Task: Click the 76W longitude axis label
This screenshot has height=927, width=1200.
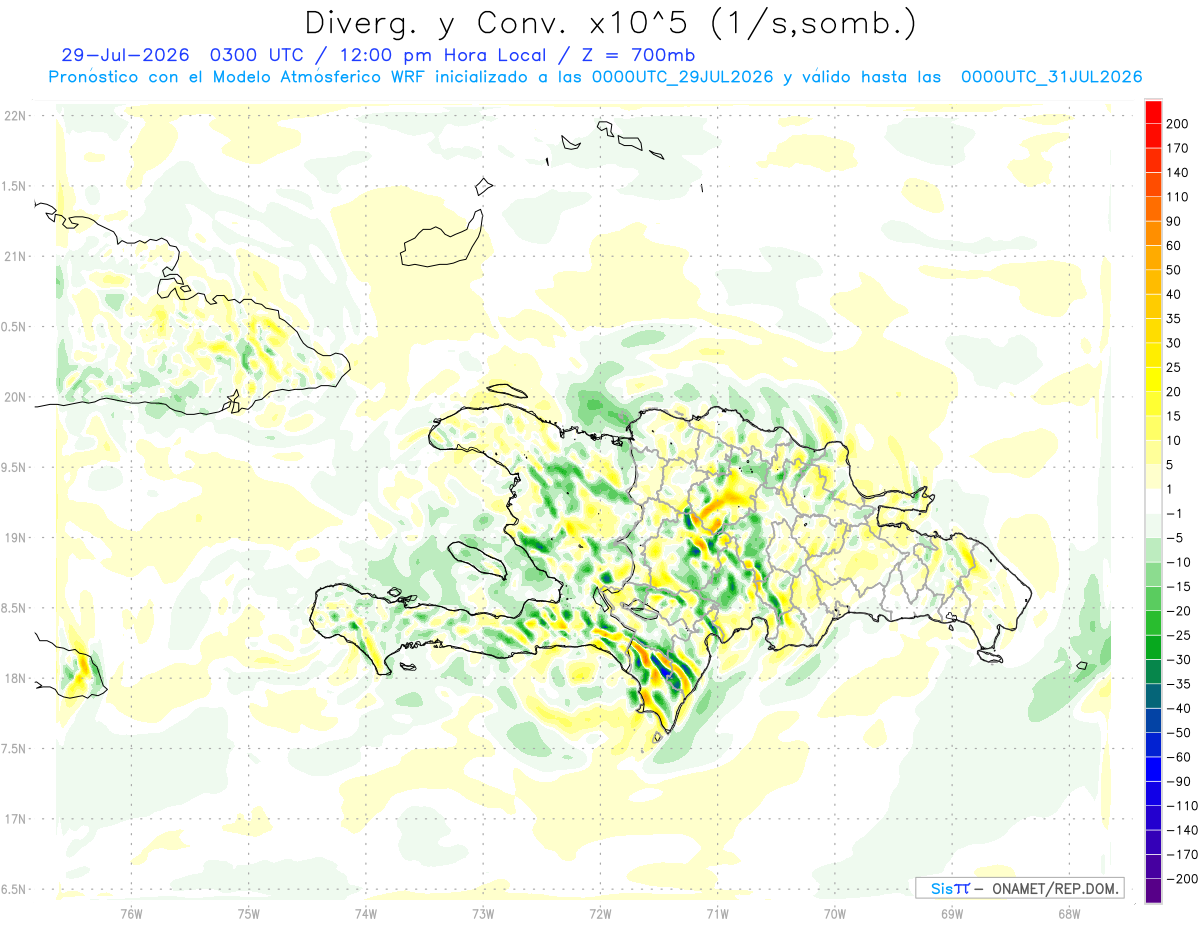Action: pos(131,913)
